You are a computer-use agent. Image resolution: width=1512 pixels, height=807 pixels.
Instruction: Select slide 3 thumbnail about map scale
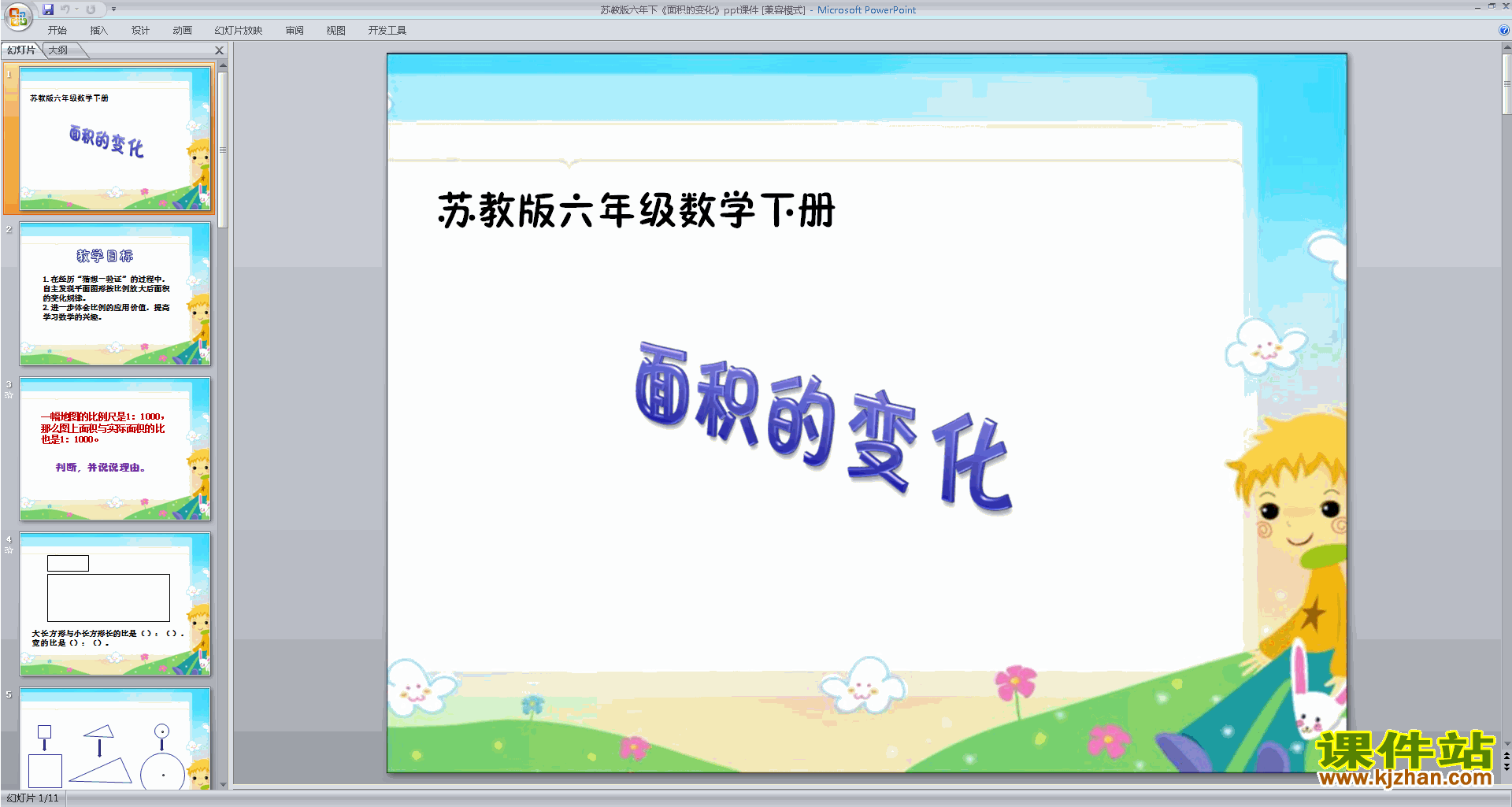coord(115,449)
